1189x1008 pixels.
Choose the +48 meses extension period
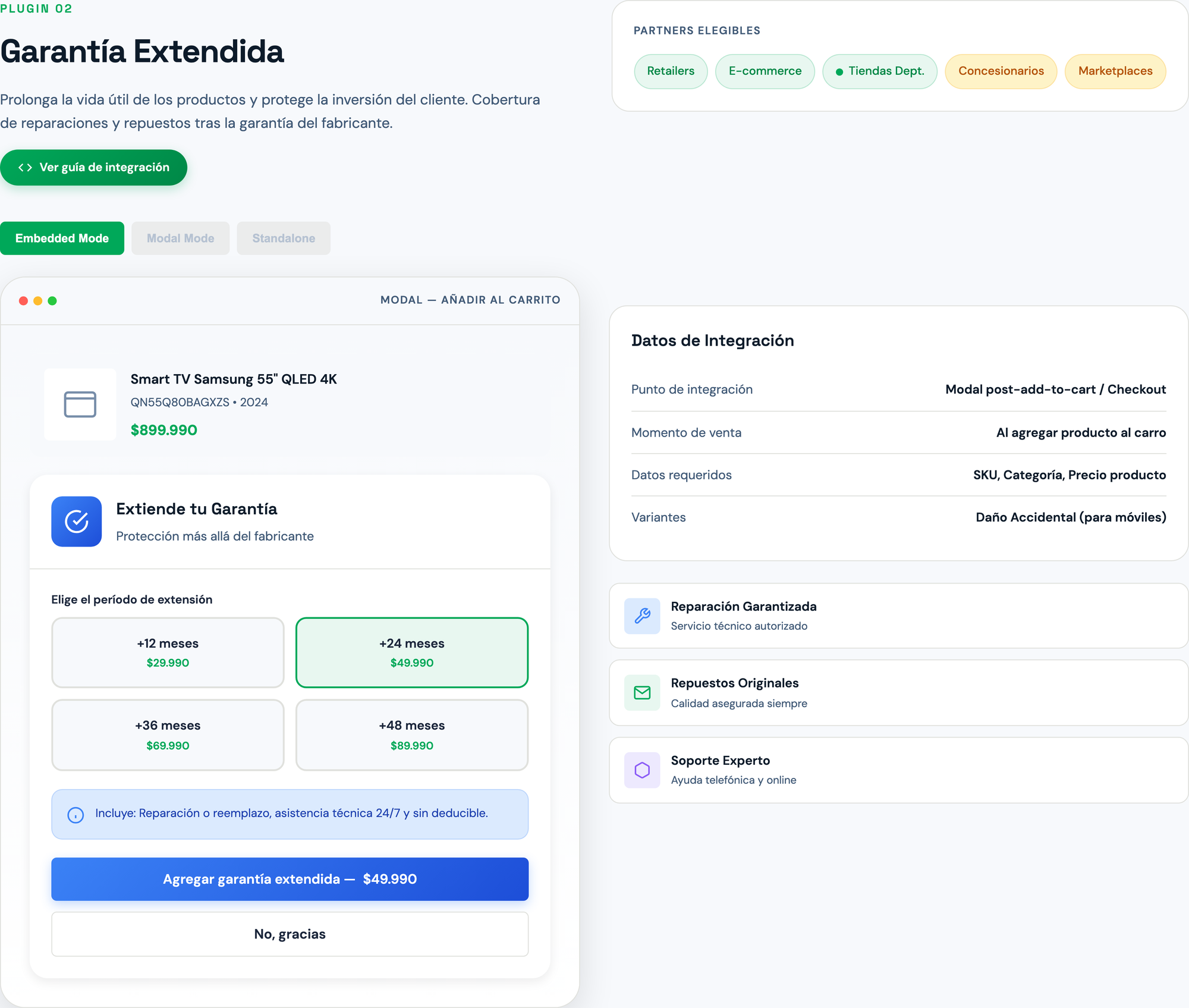click(411, 734)
